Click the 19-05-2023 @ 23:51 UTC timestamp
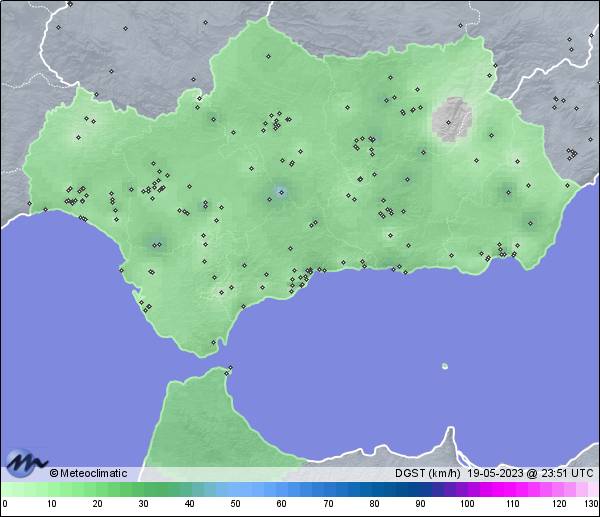The image size is (600, 517). coord(530,473)
